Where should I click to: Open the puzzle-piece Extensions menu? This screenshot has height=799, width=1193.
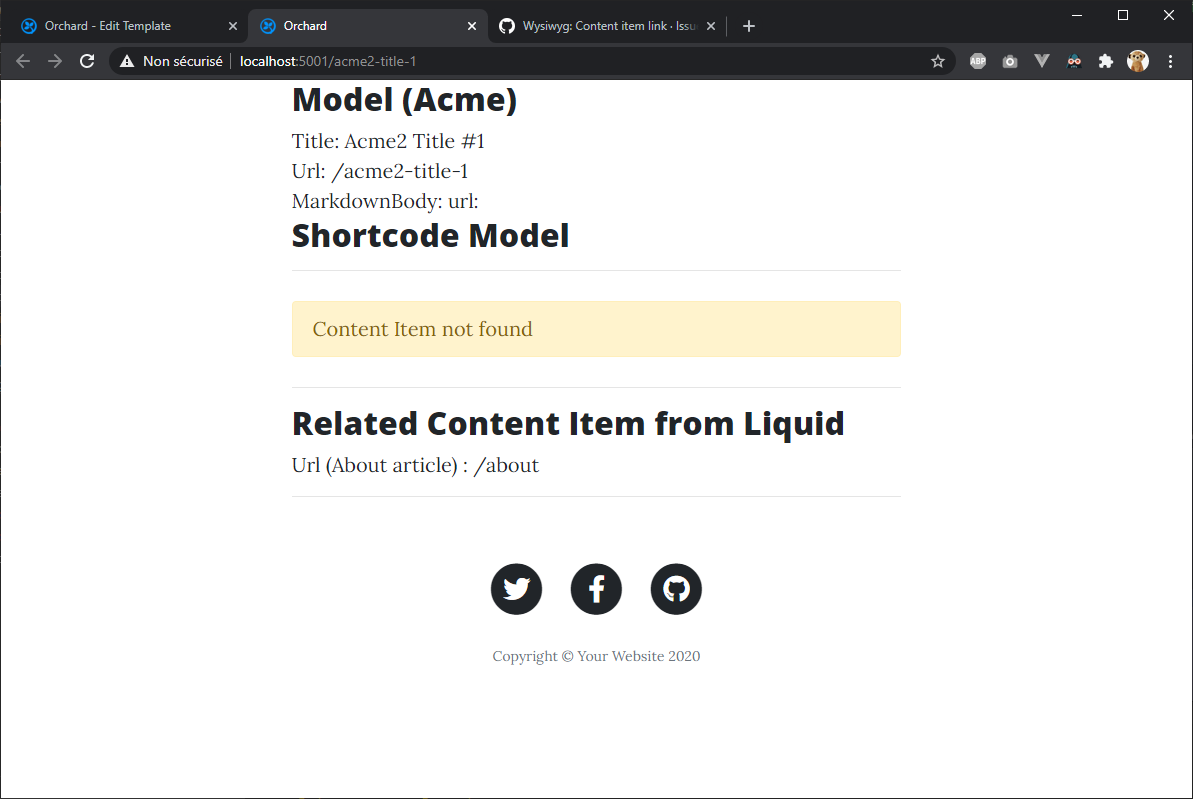tap(1105, 60)
